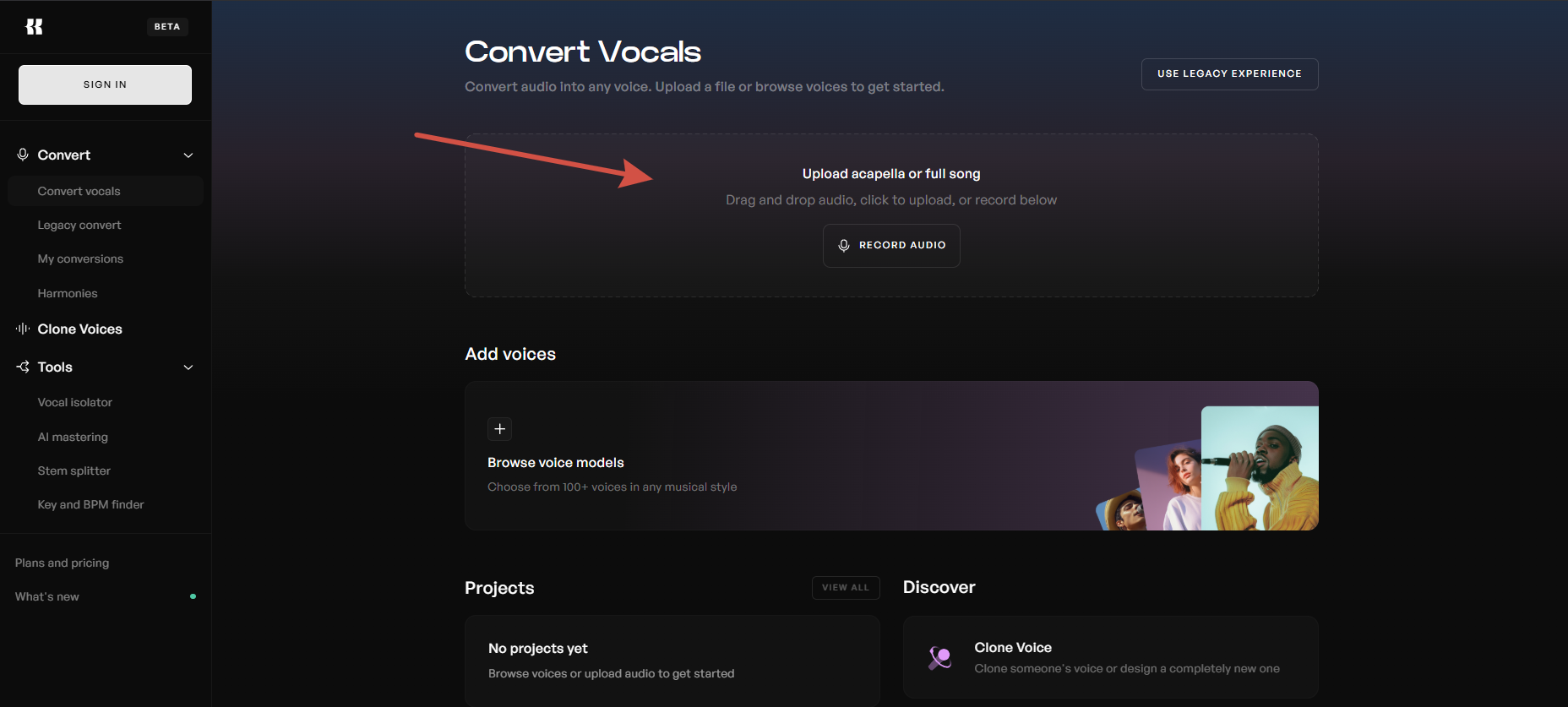This screenshot has height=707, width=1568.
Task: Click the microphone icon in Record Audio button
Action: pyautogui.click(x=843, y=246)
